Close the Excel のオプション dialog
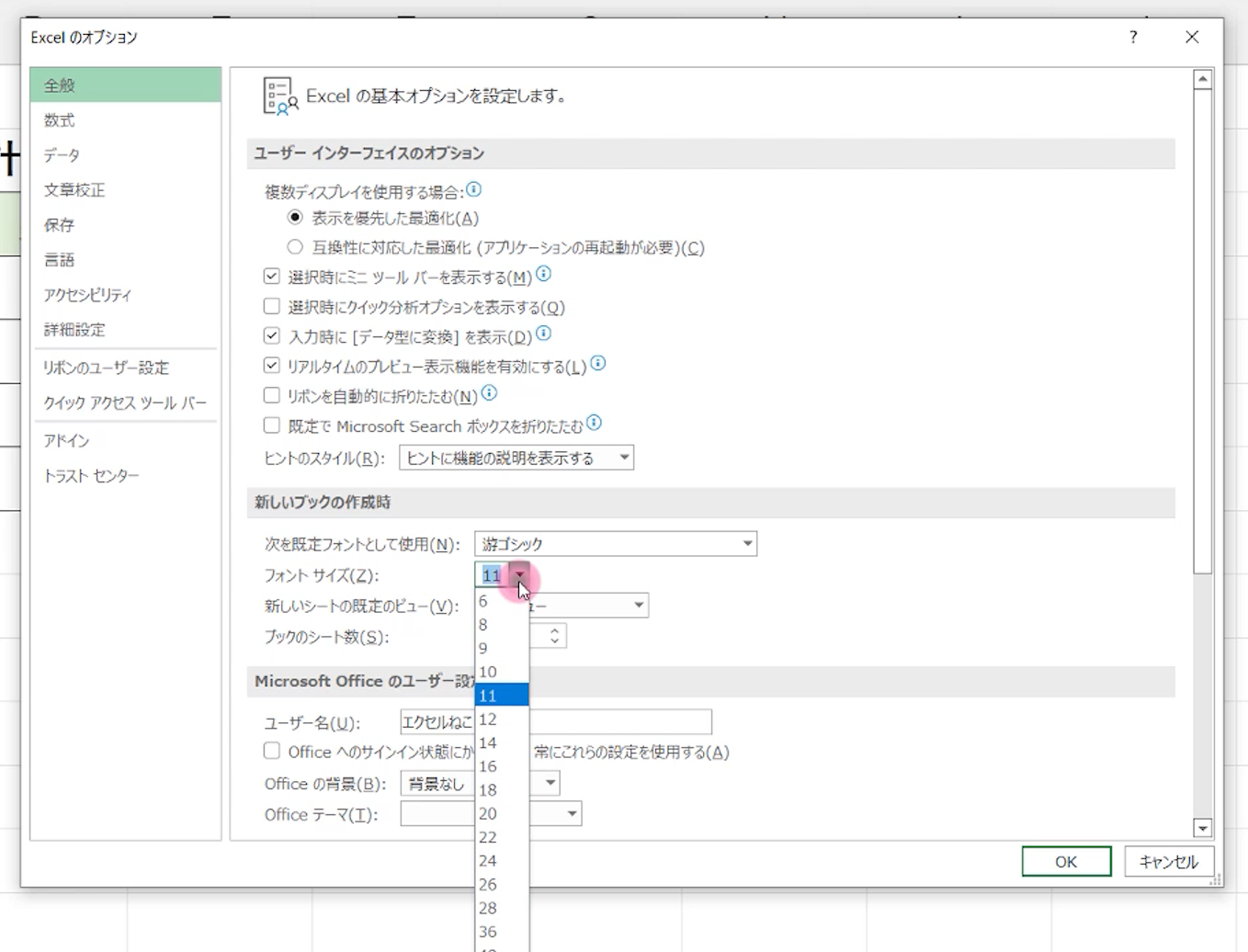Screen dimensions: 1248x952 point(1192,37)
